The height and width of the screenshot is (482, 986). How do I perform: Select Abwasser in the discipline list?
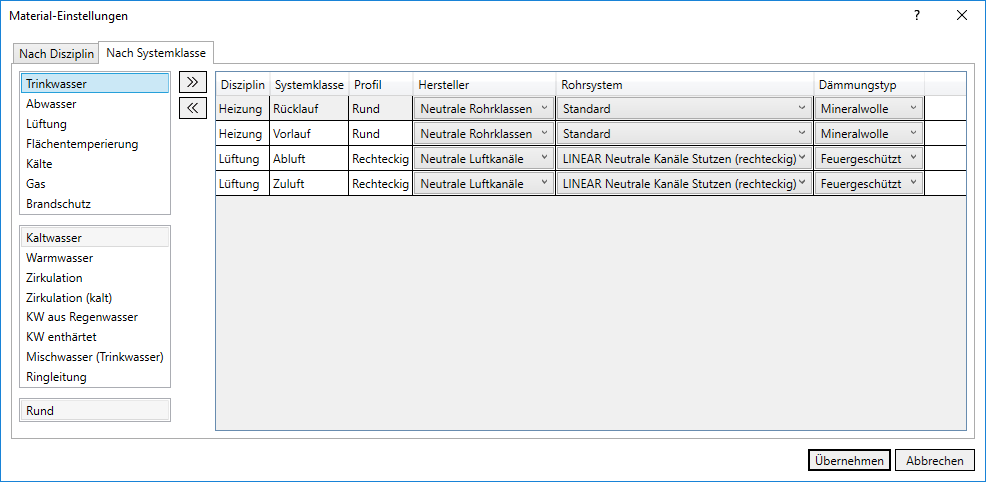[x=95, y=104]
